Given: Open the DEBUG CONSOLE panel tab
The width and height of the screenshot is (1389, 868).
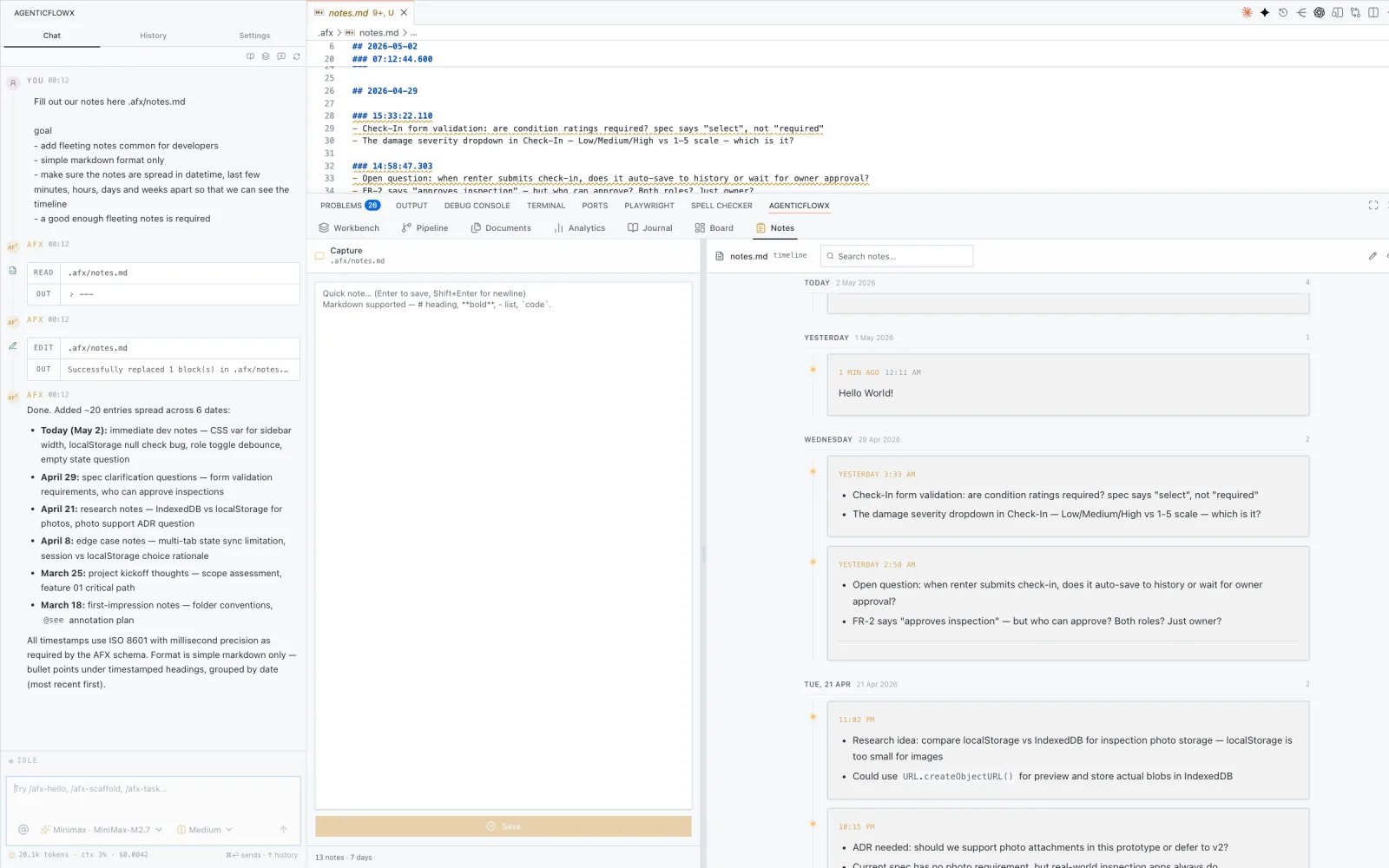Looking at the screenshot, I should pyautogui.click(x=477, y=206).
